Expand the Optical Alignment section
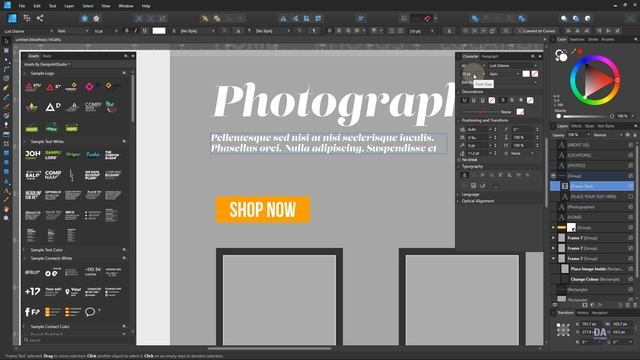The height and width of the screenshot is (360, 640). (x=458, y=201)
